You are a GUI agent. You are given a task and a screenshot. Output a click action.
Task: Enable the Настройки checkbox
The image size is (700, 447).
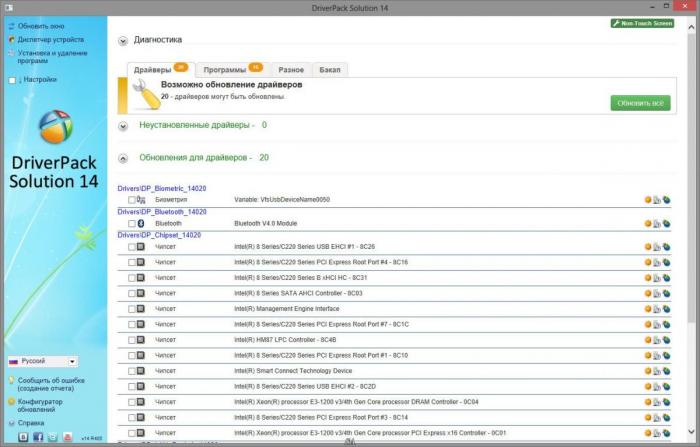(12, 79)
